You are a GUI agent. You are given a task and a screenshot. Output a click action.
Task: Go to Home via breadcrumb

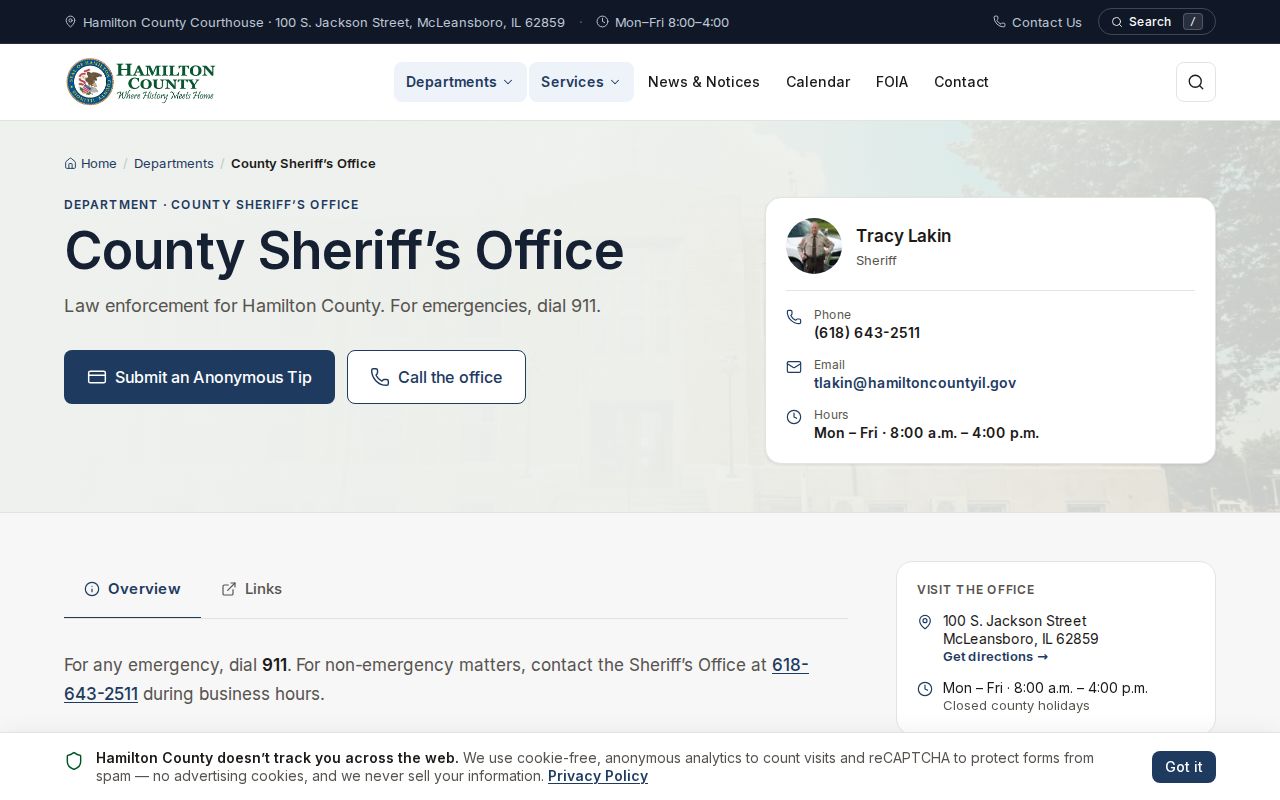click(91, 163)
